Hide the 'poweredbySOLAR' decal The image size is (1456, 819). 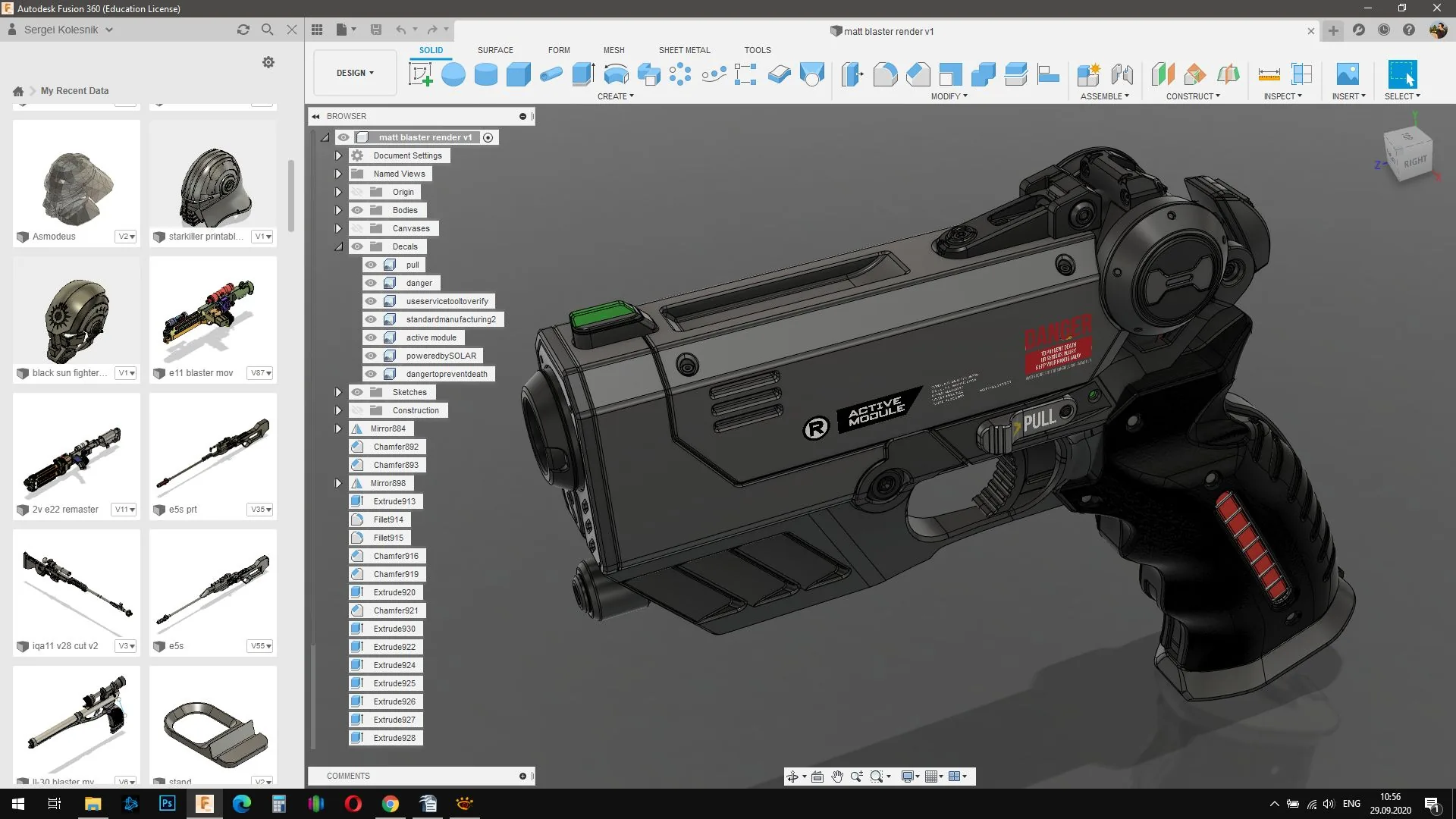[371, 356]
